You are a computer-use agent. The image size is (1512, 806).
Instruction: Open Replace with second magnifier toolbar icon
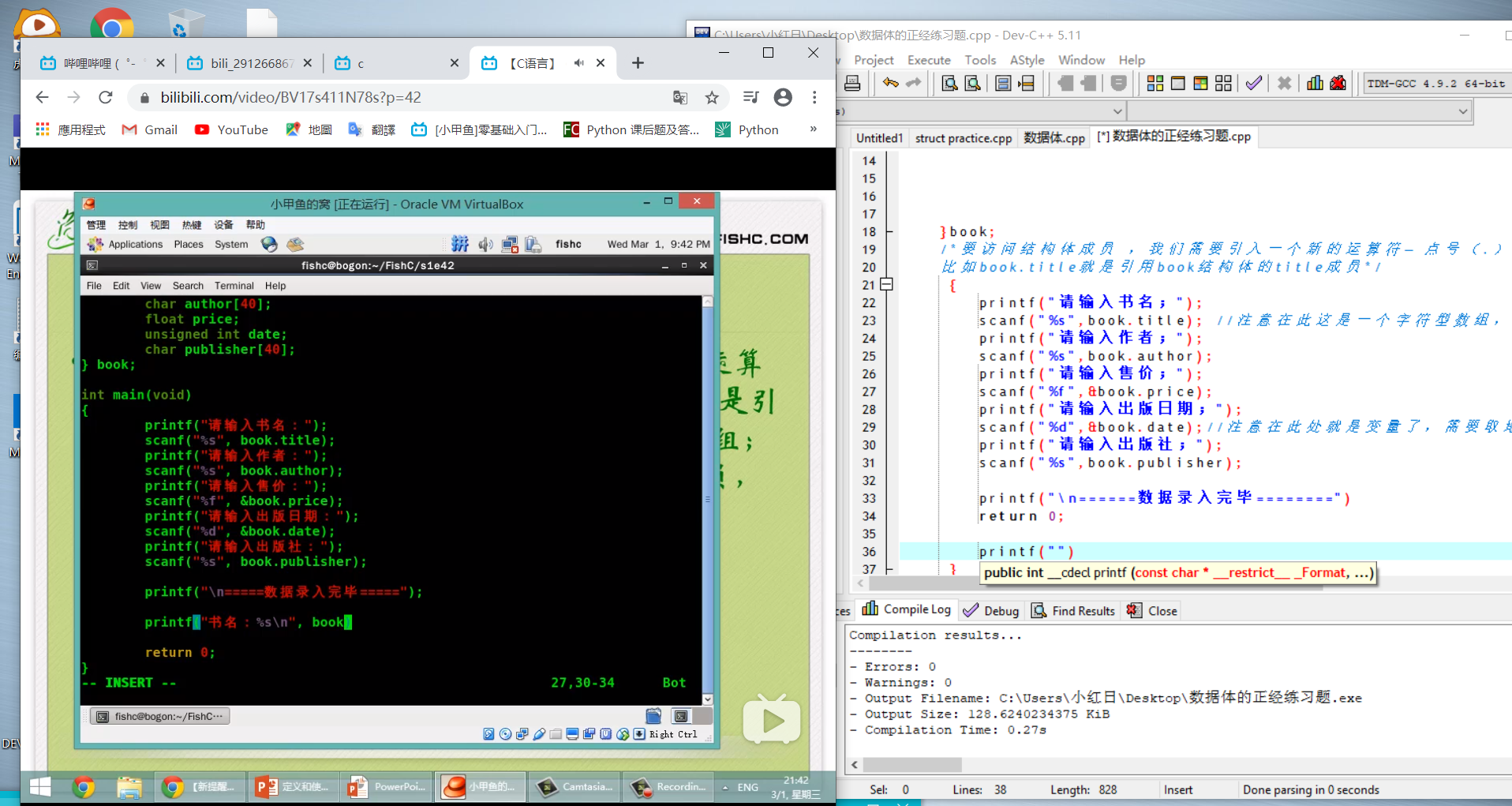pyautogui.click(x=973, y=83)
